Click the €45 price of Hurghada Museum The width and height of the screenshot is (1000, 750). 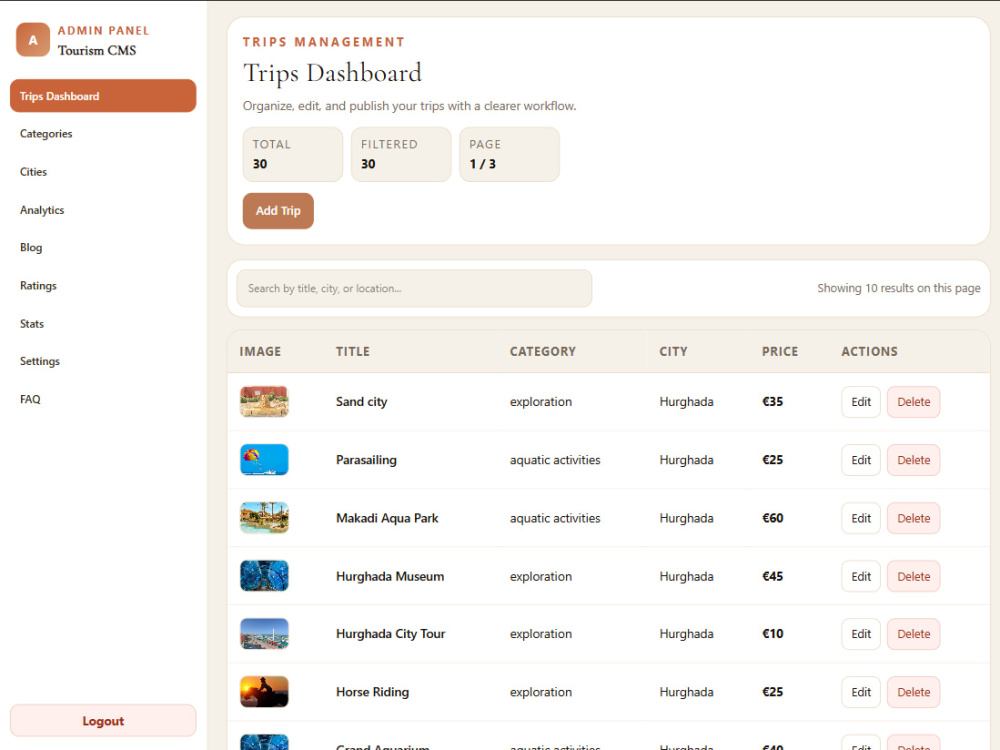(772, 576)
